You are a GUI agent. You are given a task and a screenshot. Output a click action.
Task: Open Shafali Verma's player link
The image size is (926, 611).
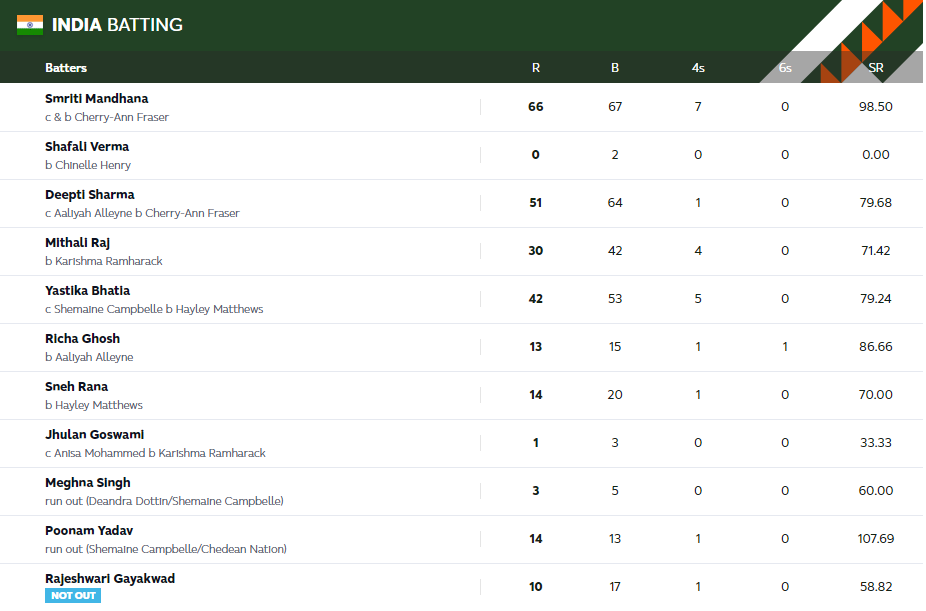(87, 147)
